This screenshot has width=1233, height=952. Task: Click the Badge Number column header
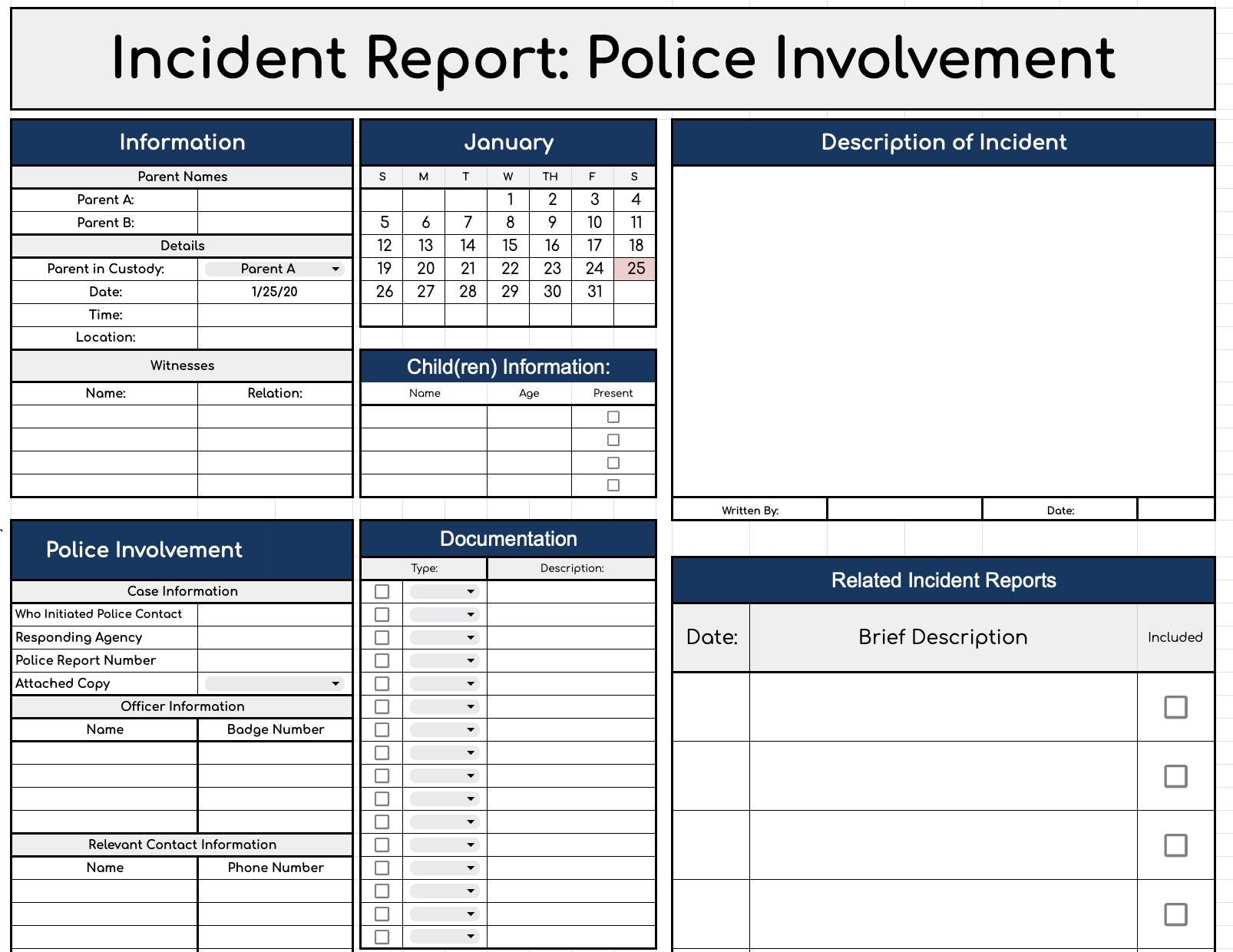275,729
